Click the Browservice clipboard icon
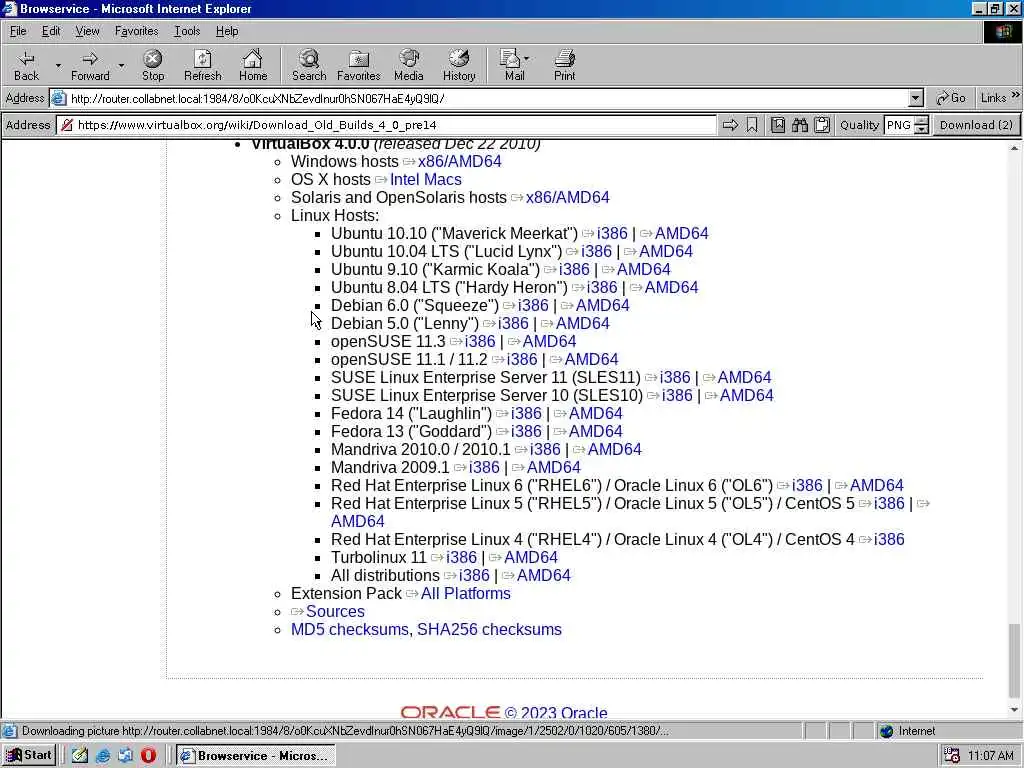The width and height of the screenshot is (1024, 768). (822, 125)
